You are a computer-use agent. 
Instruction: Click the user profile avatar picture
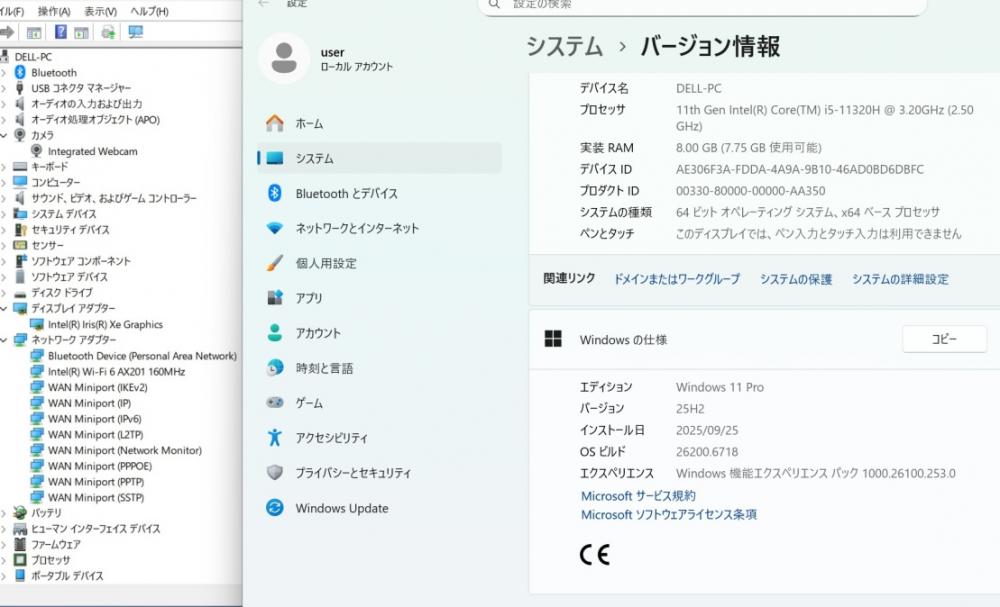pos(284,58)
